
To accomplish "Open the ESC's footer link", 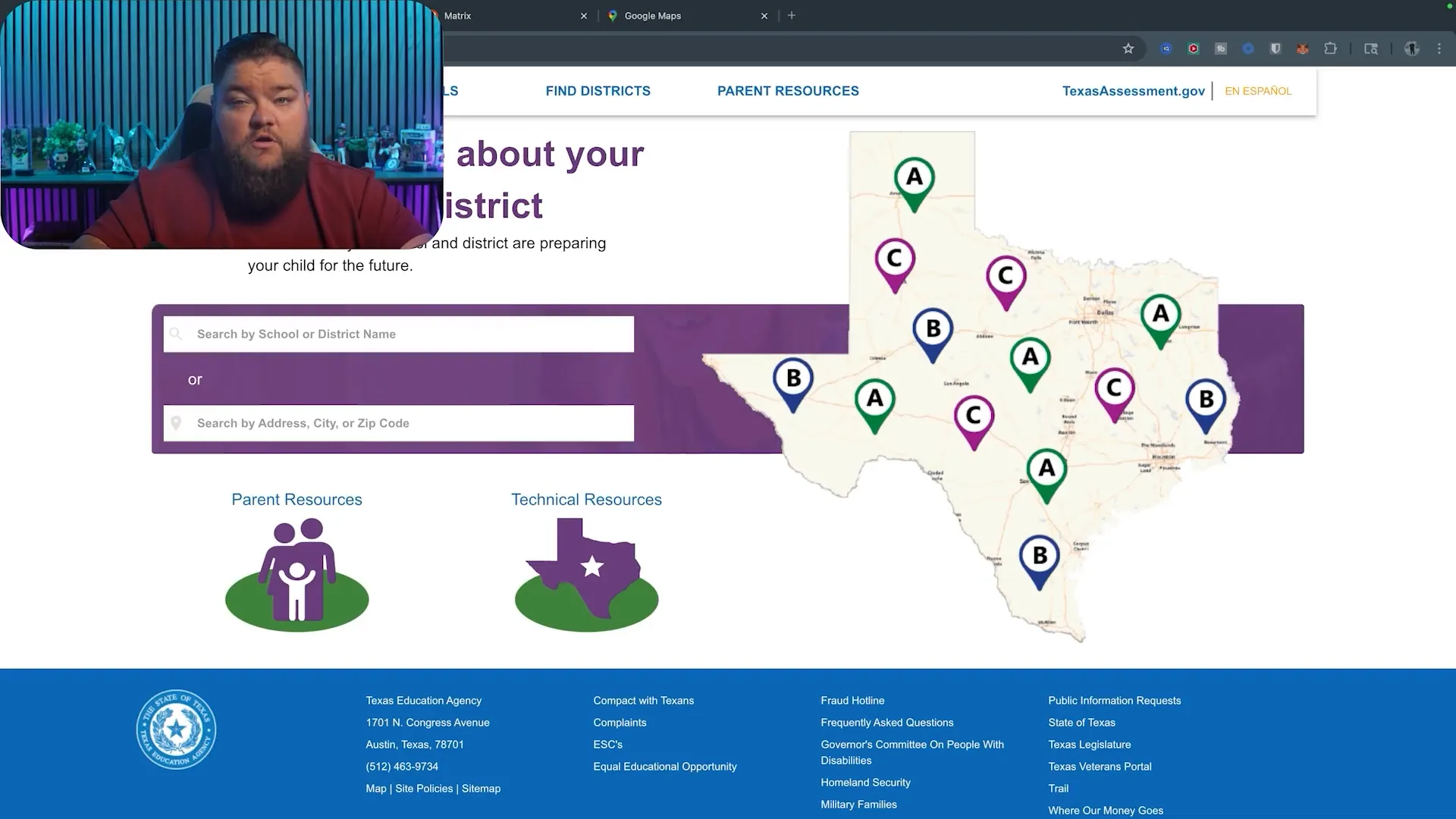I will 607,745.
